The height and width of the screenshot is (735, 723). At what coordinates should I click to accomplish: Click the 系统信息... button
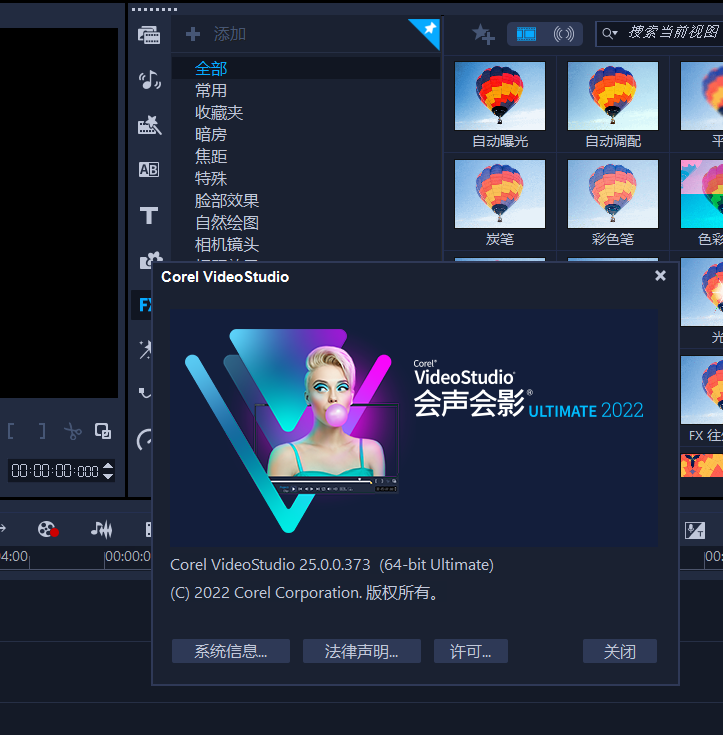[231, 651]
